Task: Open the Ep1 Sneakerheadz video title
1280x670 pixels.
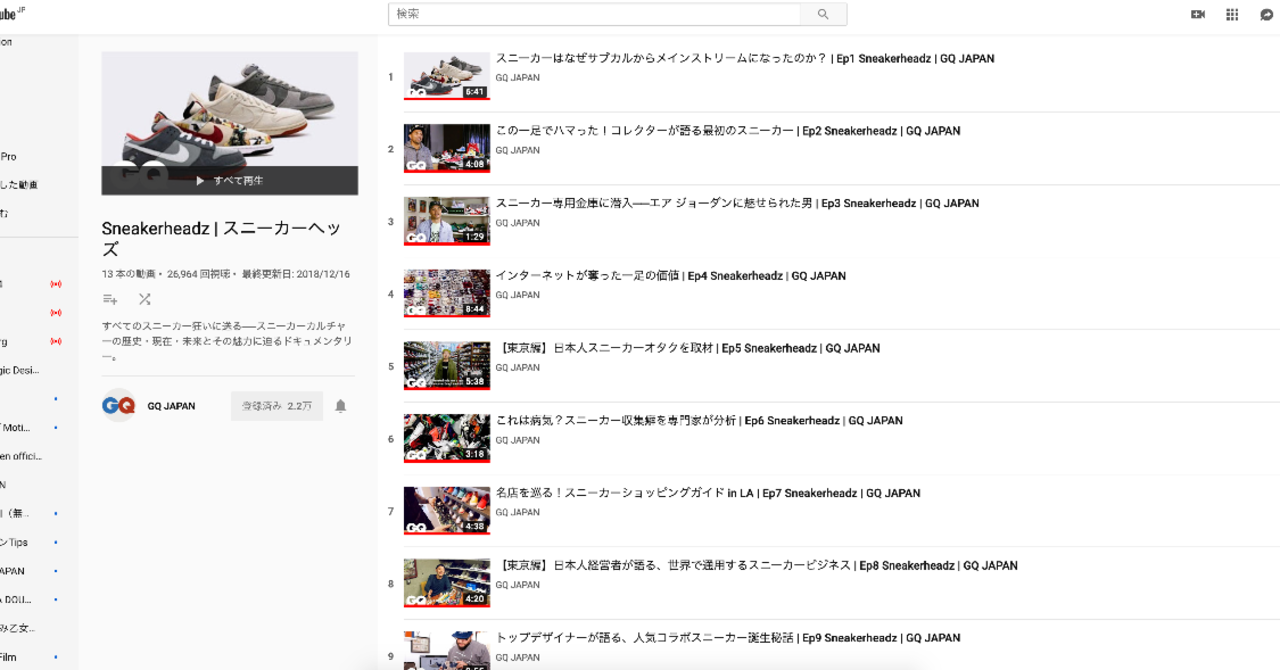Action: 745,59
